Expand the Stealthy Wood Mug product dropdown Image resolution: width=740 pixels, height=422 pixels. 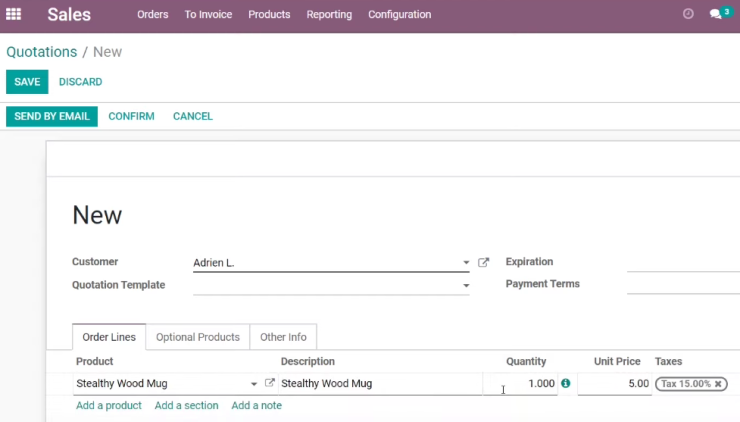point(254,384)
